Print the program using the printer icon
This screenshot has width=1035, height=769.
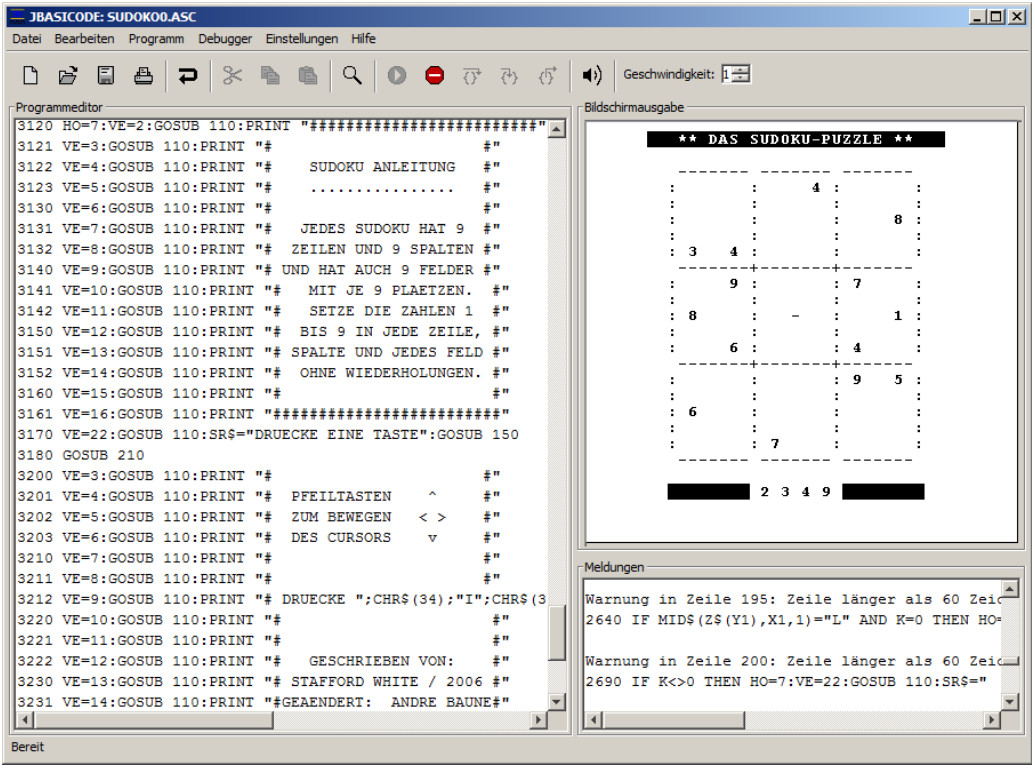(144, 75)
